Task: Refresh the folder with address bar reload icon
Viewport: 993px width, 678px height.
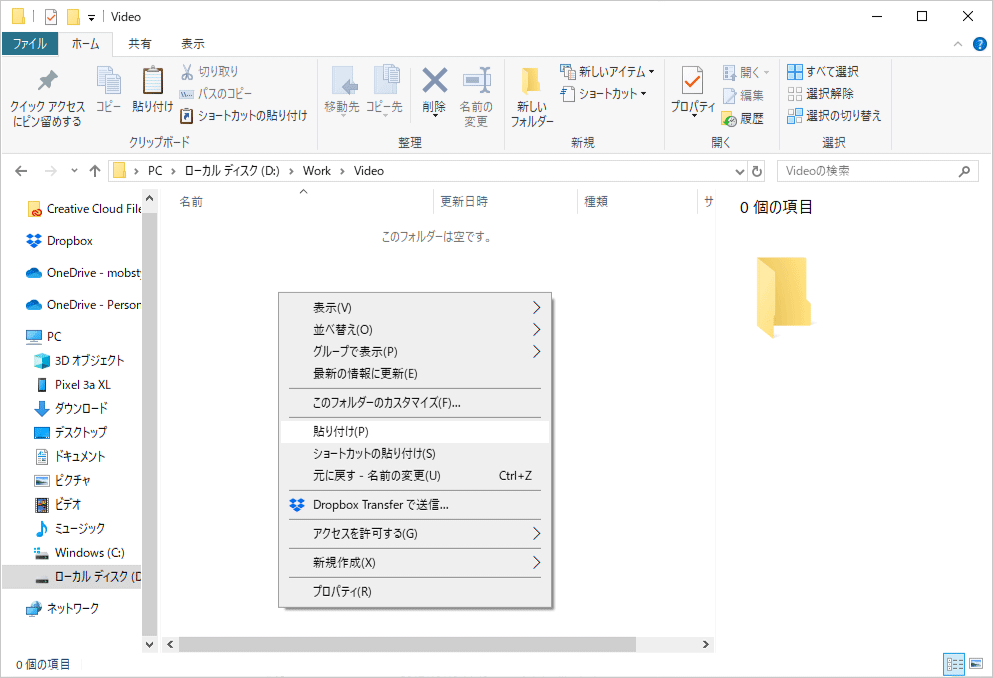Action: 757,171
